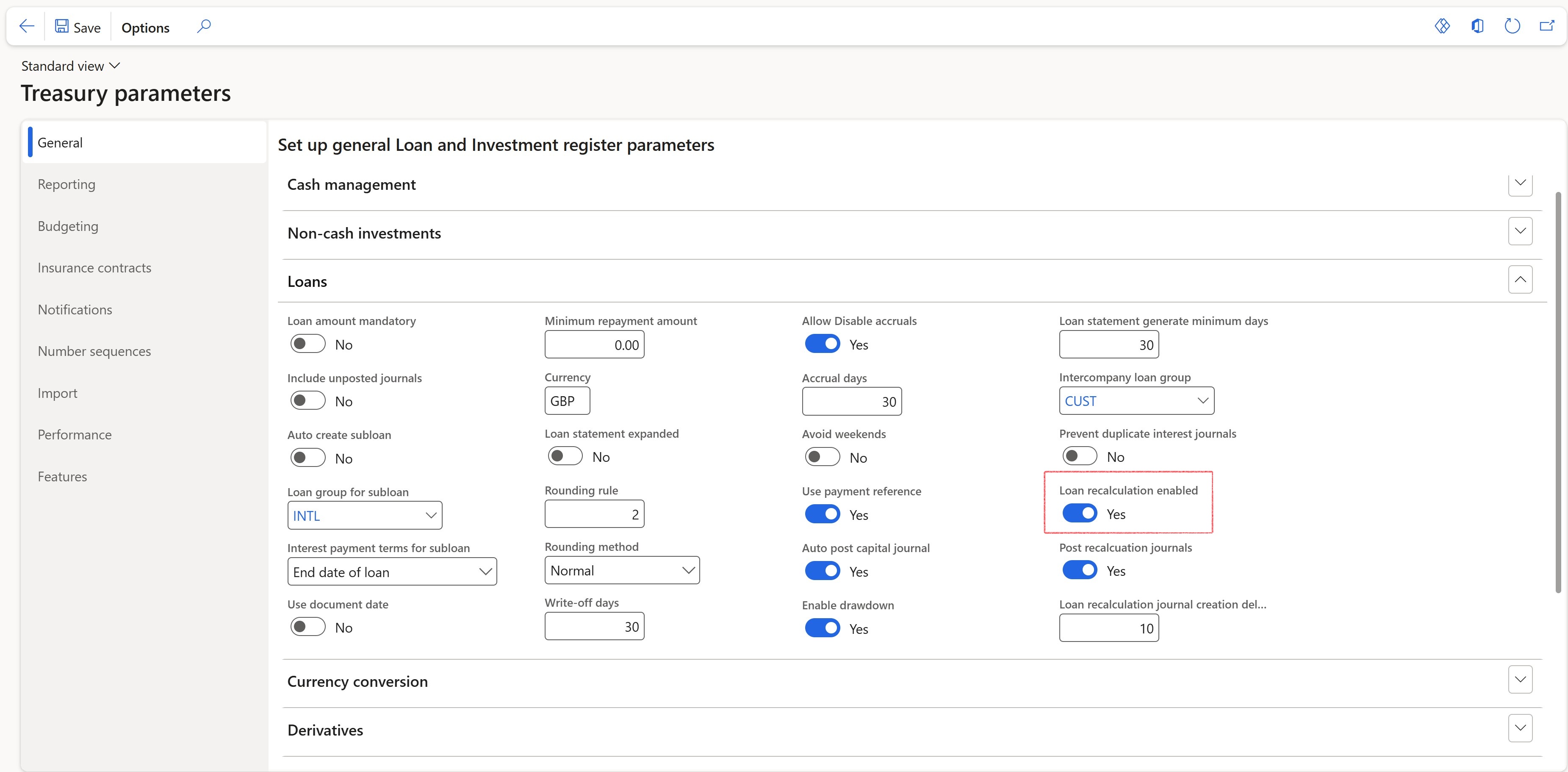Screen dimensions: 1568x772
Task: Turn off Use payment reference
Action: coord(823,514)
